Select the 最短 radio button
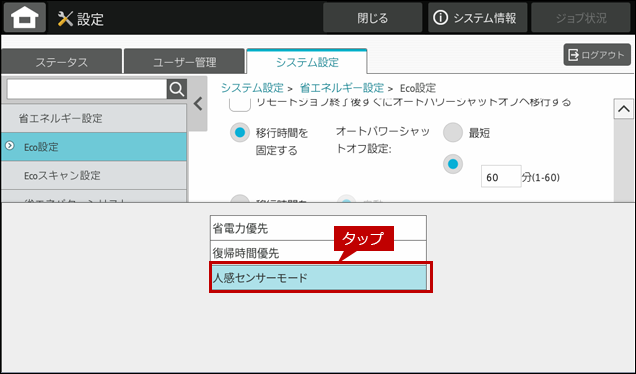 (x=453, y=133)
